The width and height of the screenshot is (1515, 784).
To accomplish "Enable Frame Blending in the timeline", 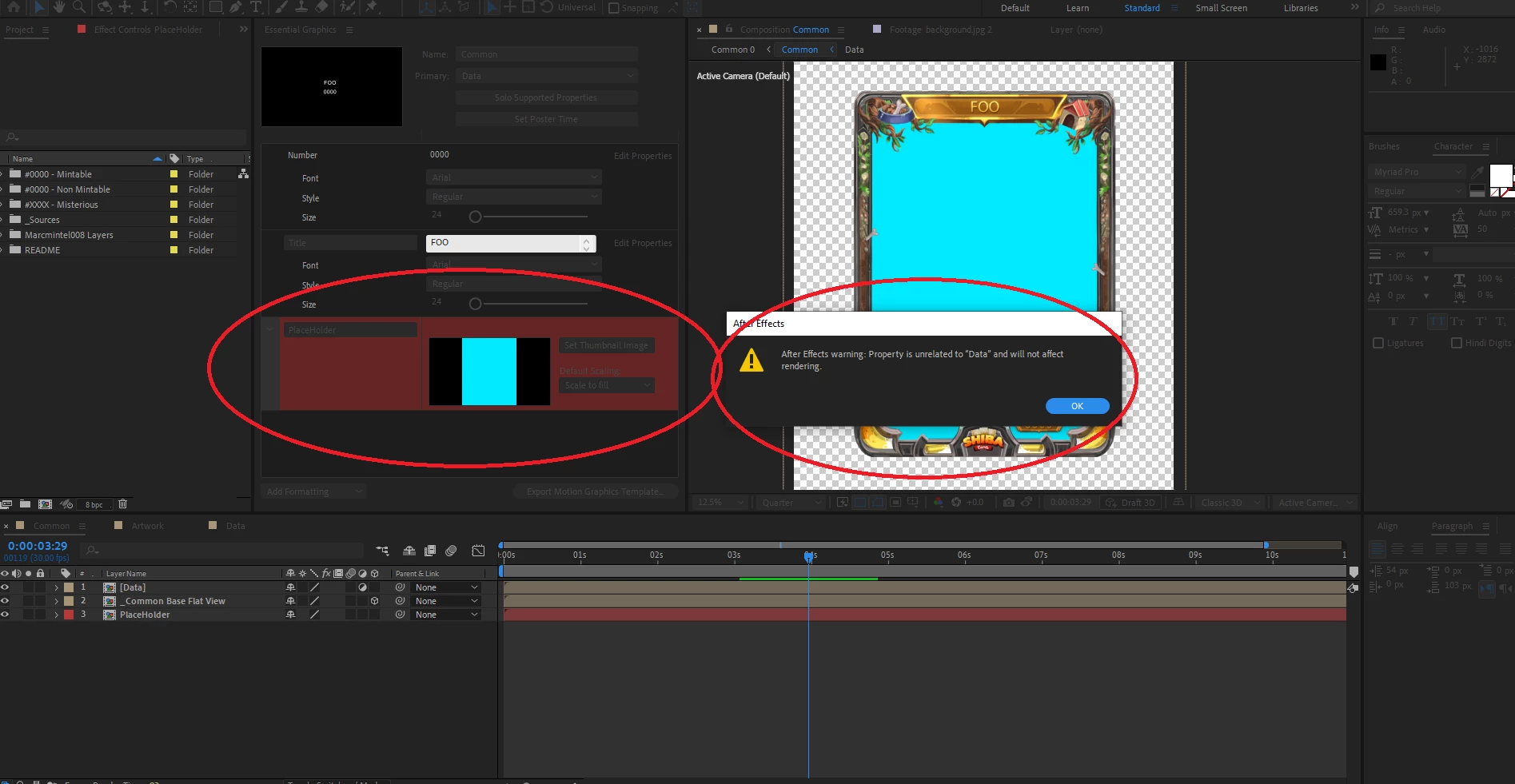I will click(430, 551).
